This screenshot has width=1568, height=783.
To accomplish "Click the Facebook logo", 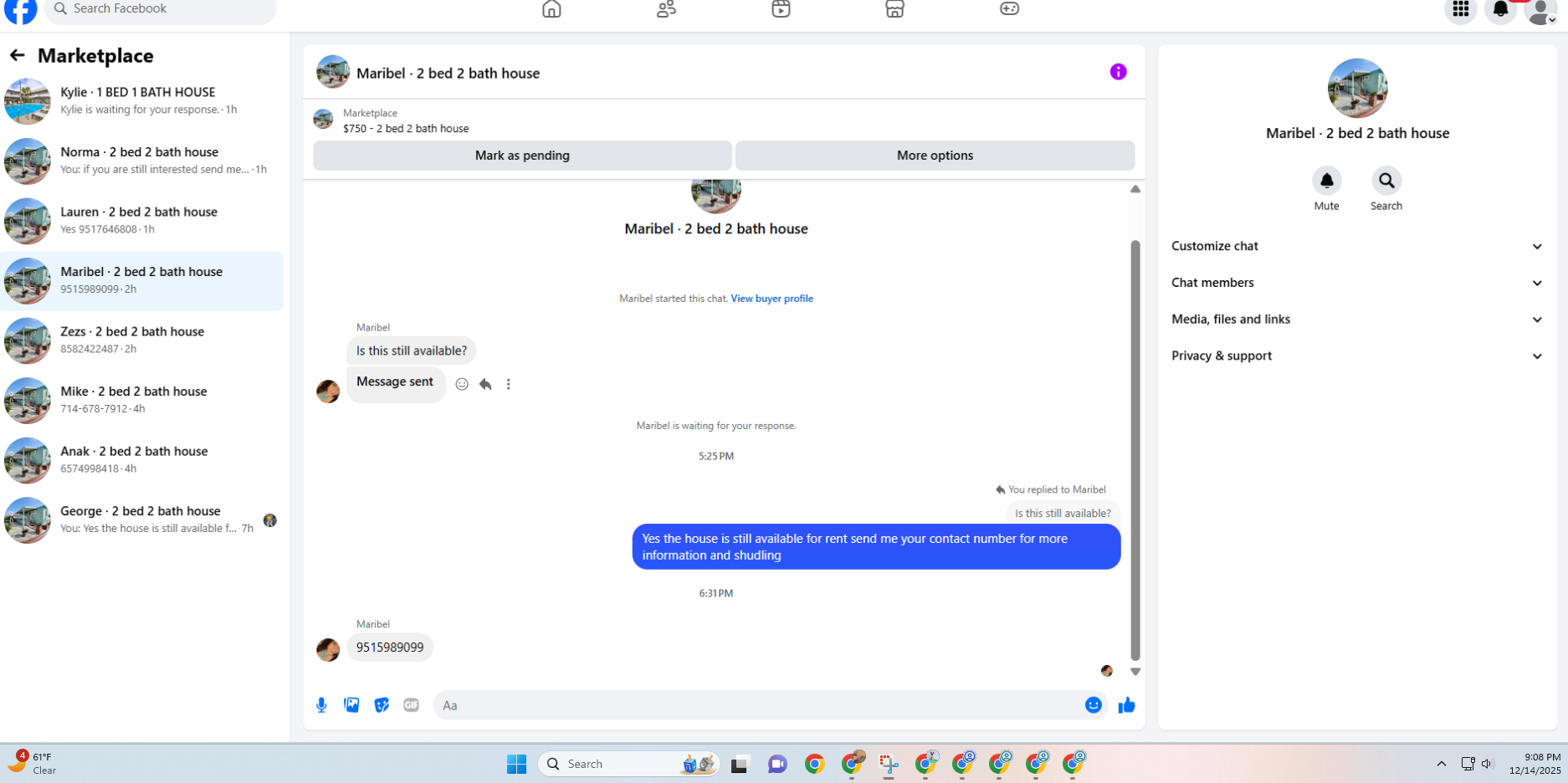I will pos(21,9).
